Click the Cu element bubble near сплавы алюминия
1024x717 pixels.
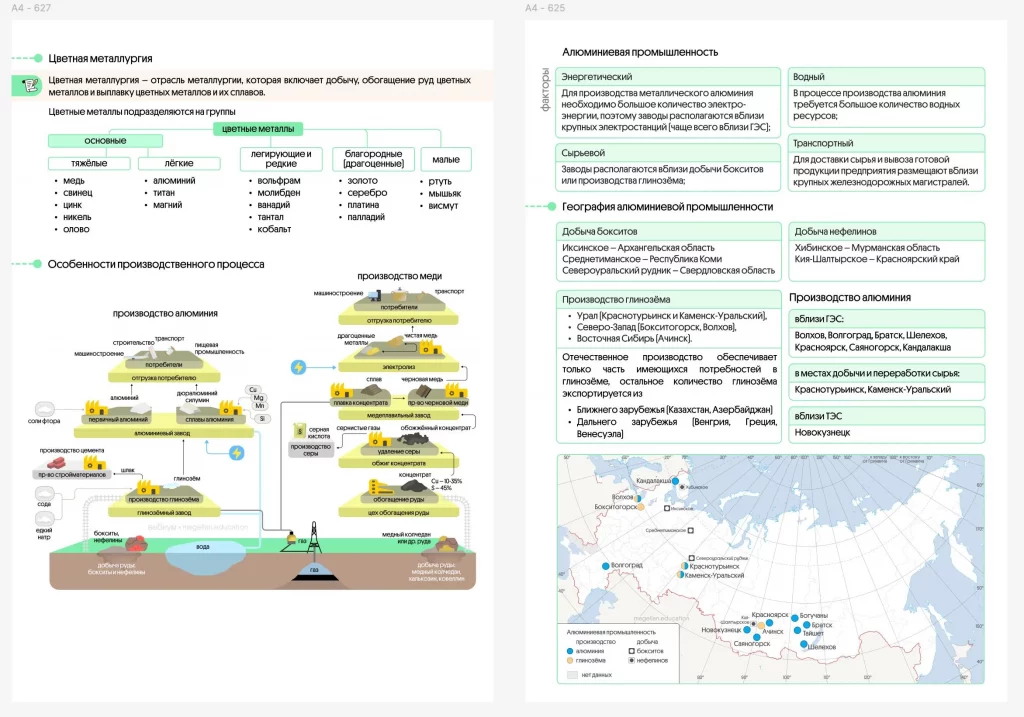pos(253,391)
